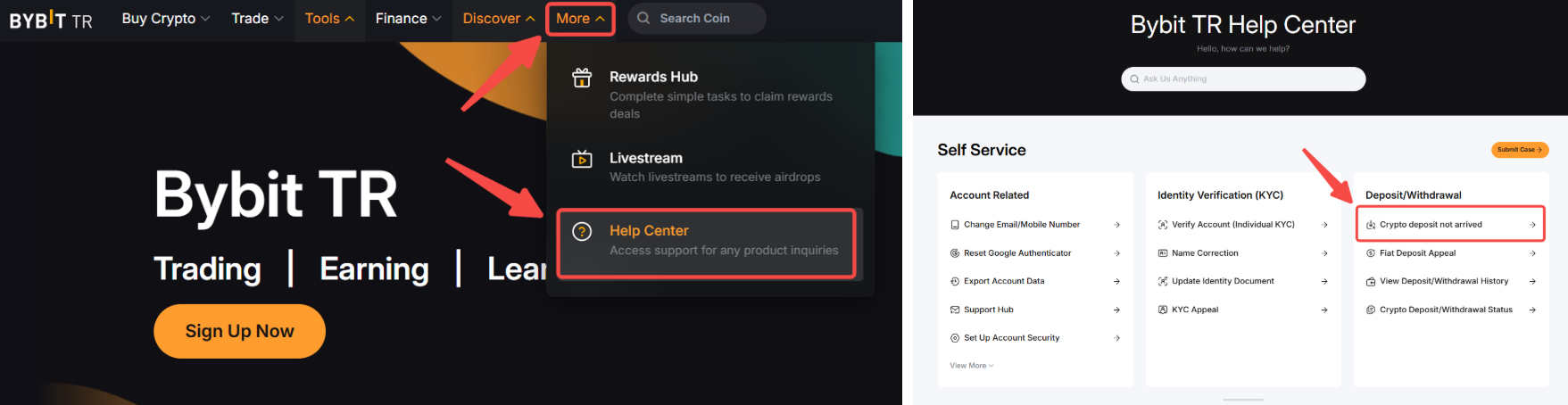Click the Support Hub envelope icon
Viewport: 1568px width, 405px height.
click(955, 310)
